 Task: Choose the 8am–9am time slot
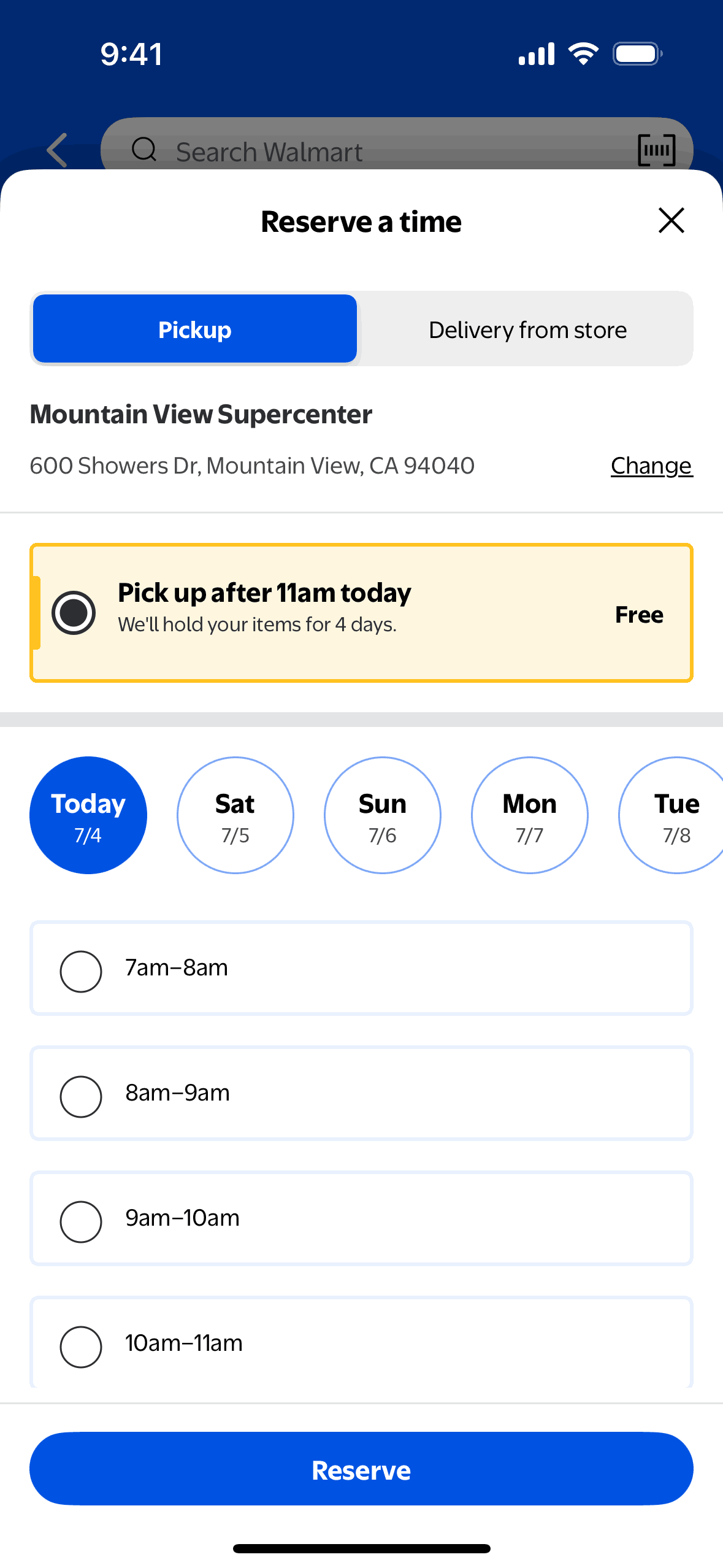coord(80,1096)
